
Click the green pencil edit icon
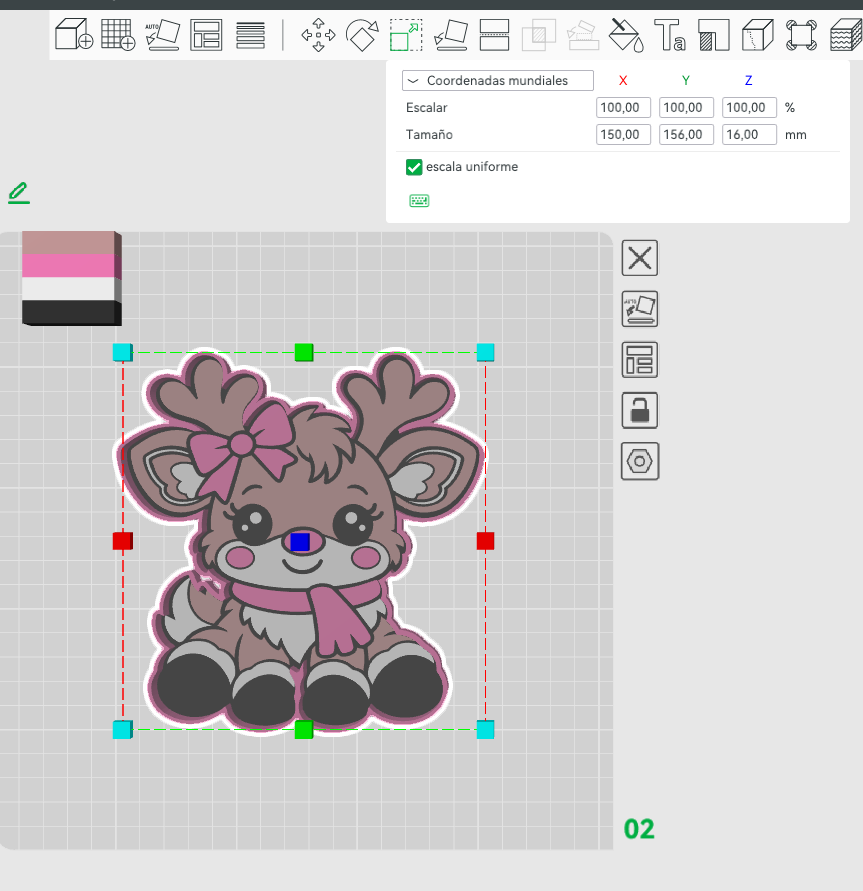click(x=19, y=193)
